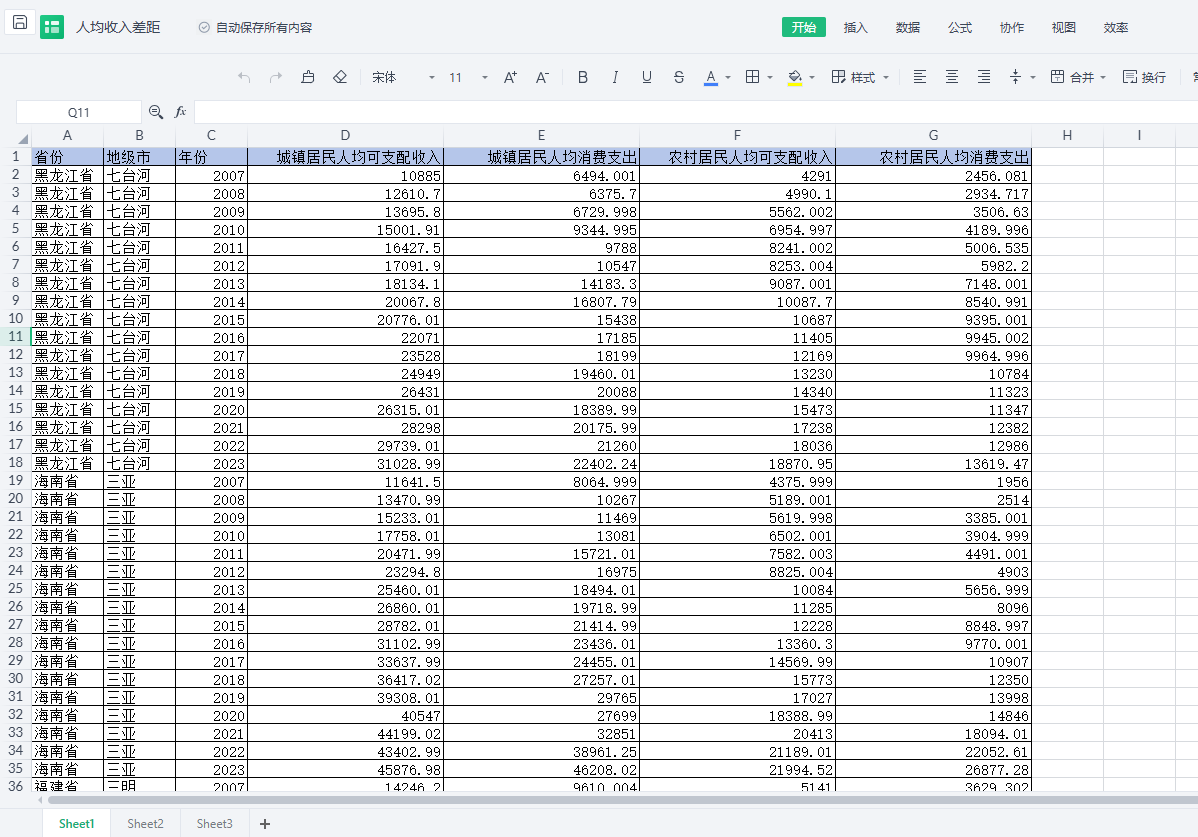Decrease font size with A- icon

pos(542,77)
